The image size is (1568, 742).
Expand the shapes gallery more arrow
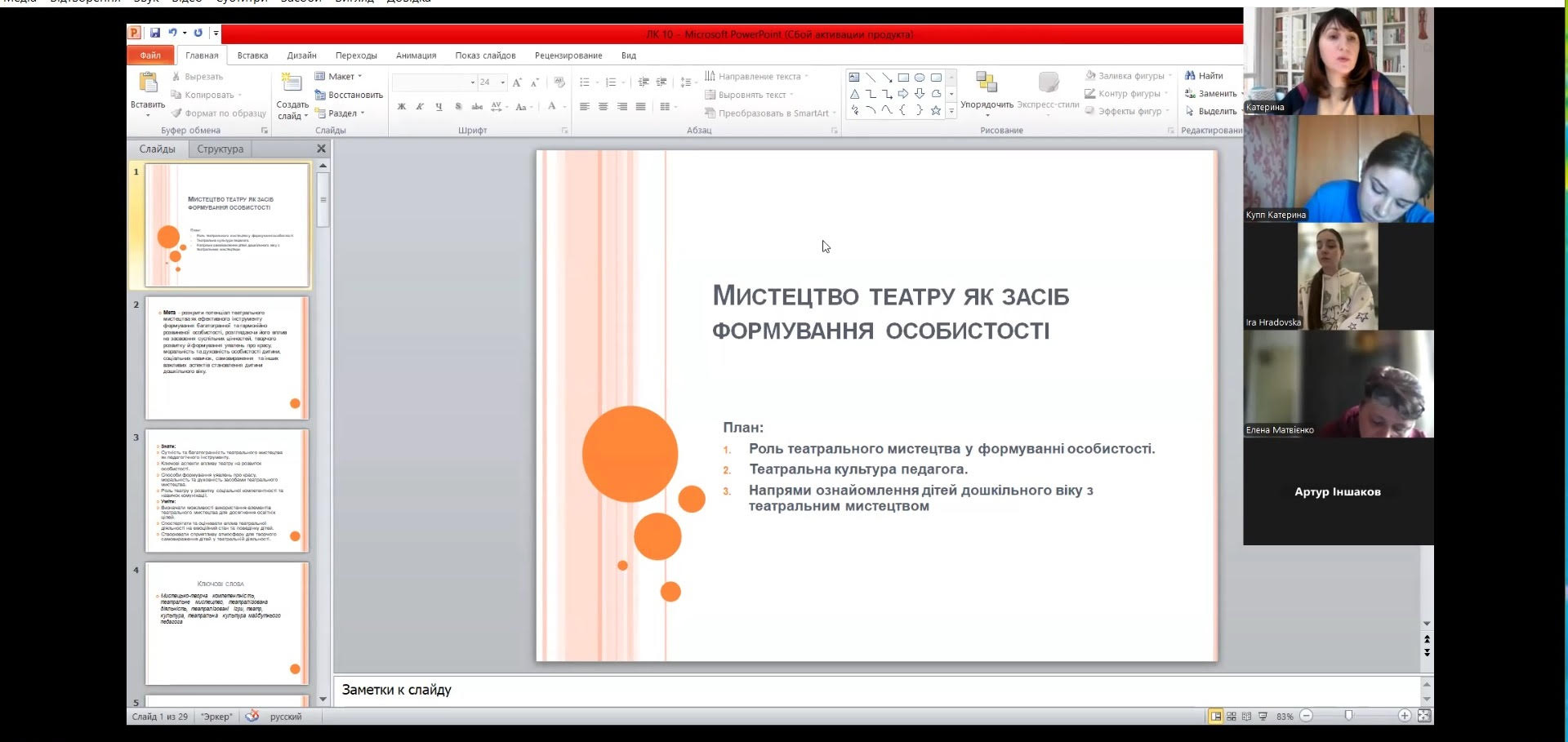951,111
